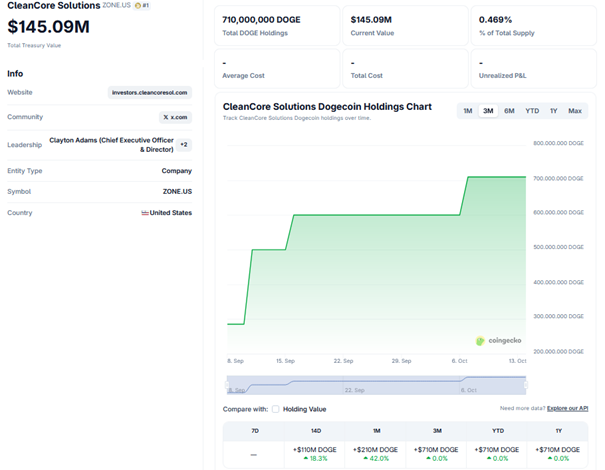Click the Dogecoin rank #1 badge icon
This screenshot has width=605, height=470.
point(138,6)
